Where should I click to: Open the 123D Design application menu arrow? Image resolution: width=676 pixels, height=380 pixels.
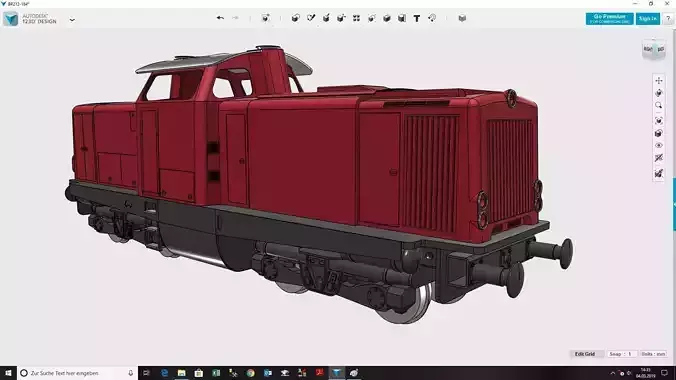click(72, 19)
